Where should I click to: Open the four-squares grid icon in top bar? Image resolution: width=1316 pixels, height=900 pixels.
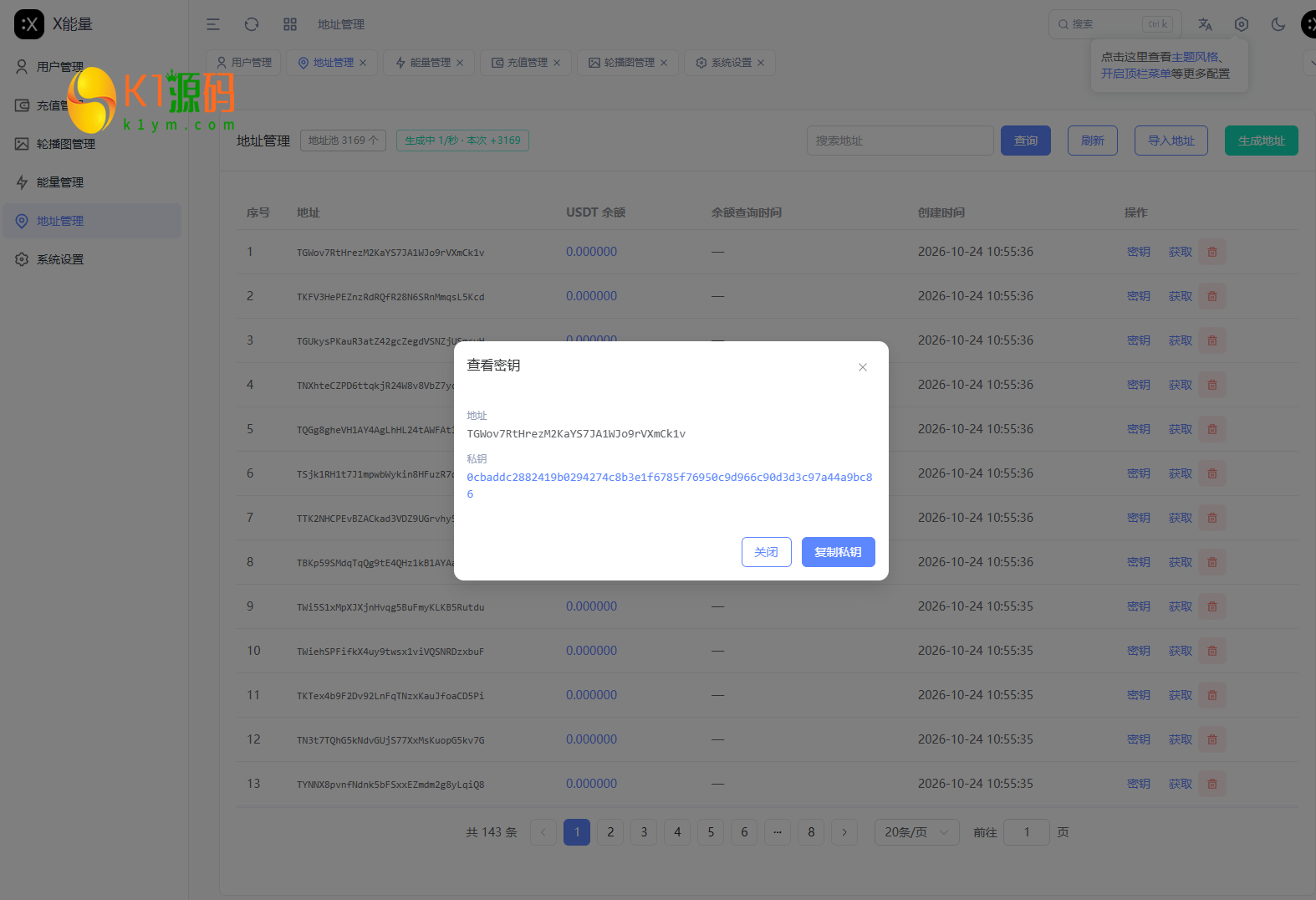[x=290, y=24]
